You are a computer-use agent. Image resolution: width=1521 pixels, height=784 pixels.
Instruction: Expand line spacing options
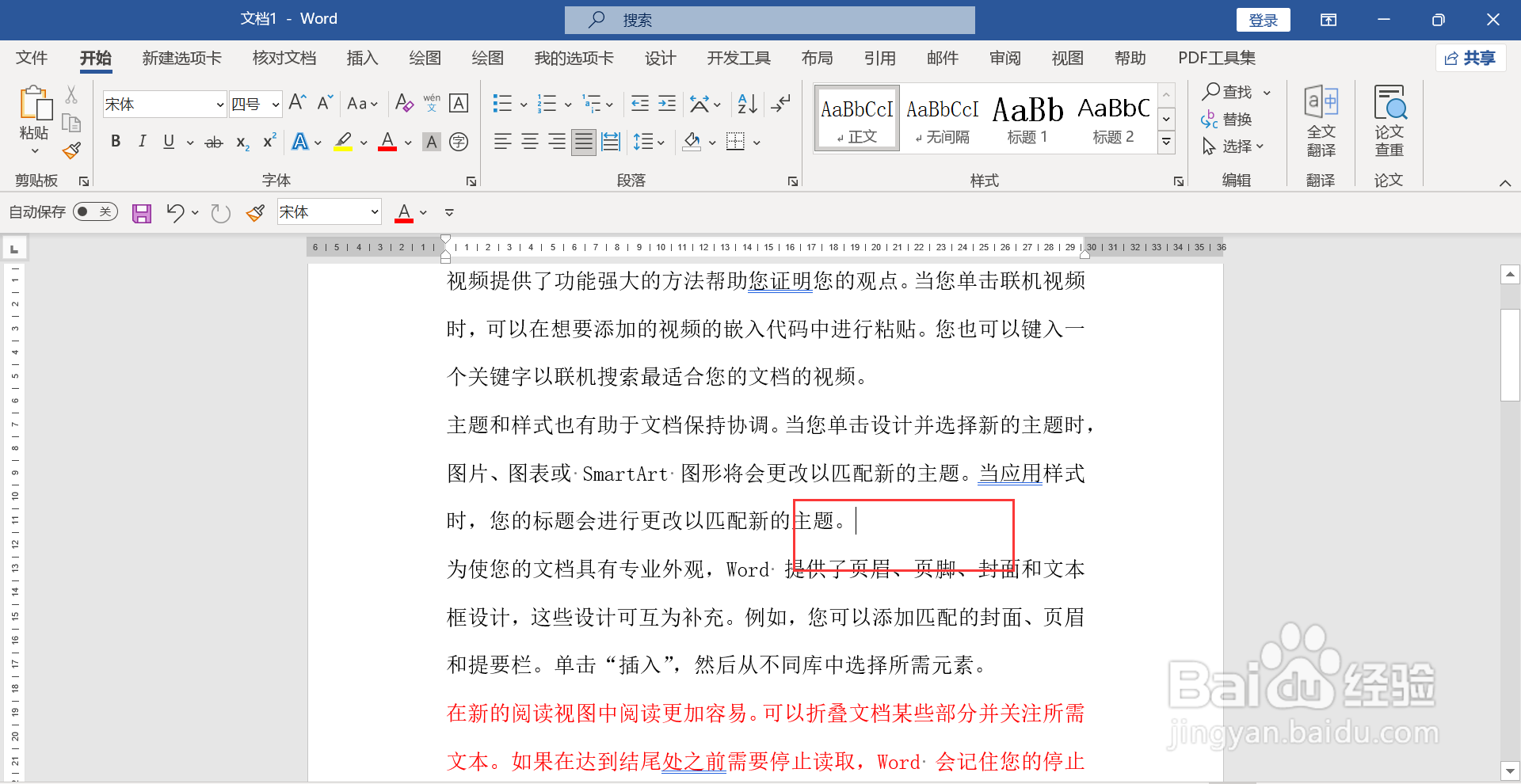pos(661,143)
